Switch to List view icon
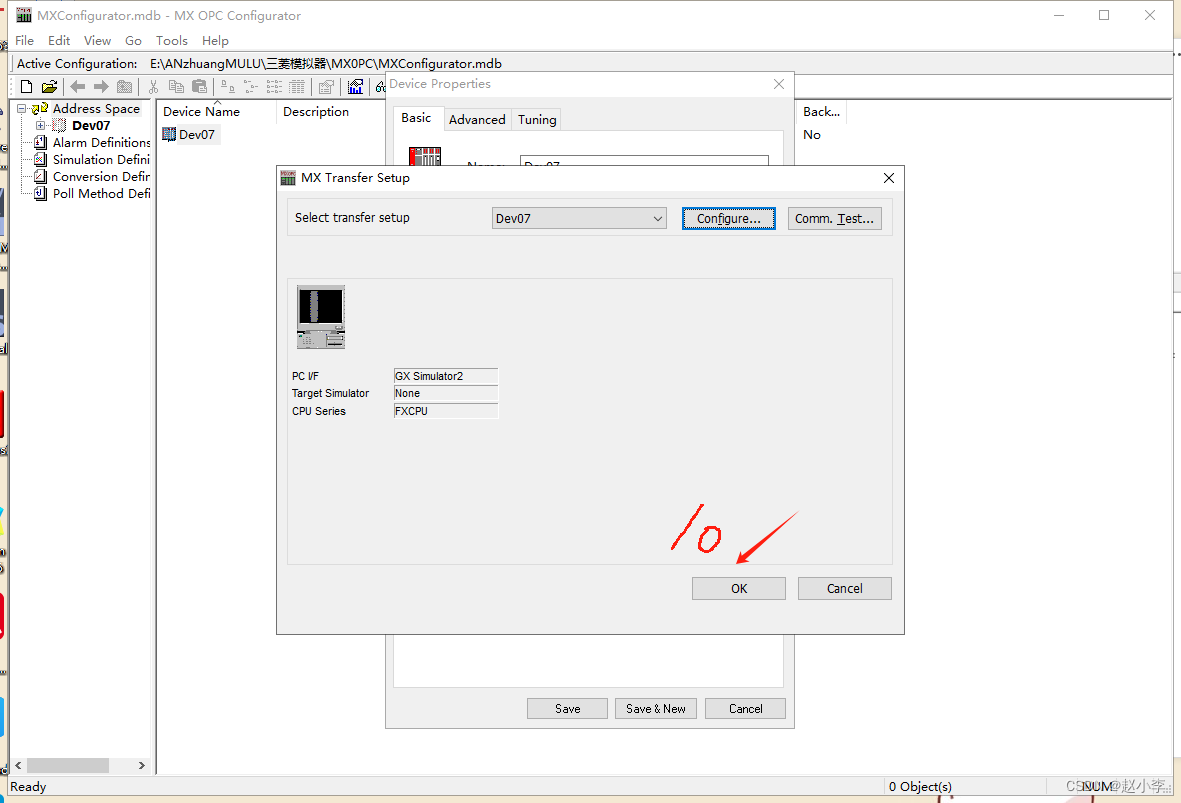This screenshot has height=803, width=1181. click(274, 87)
